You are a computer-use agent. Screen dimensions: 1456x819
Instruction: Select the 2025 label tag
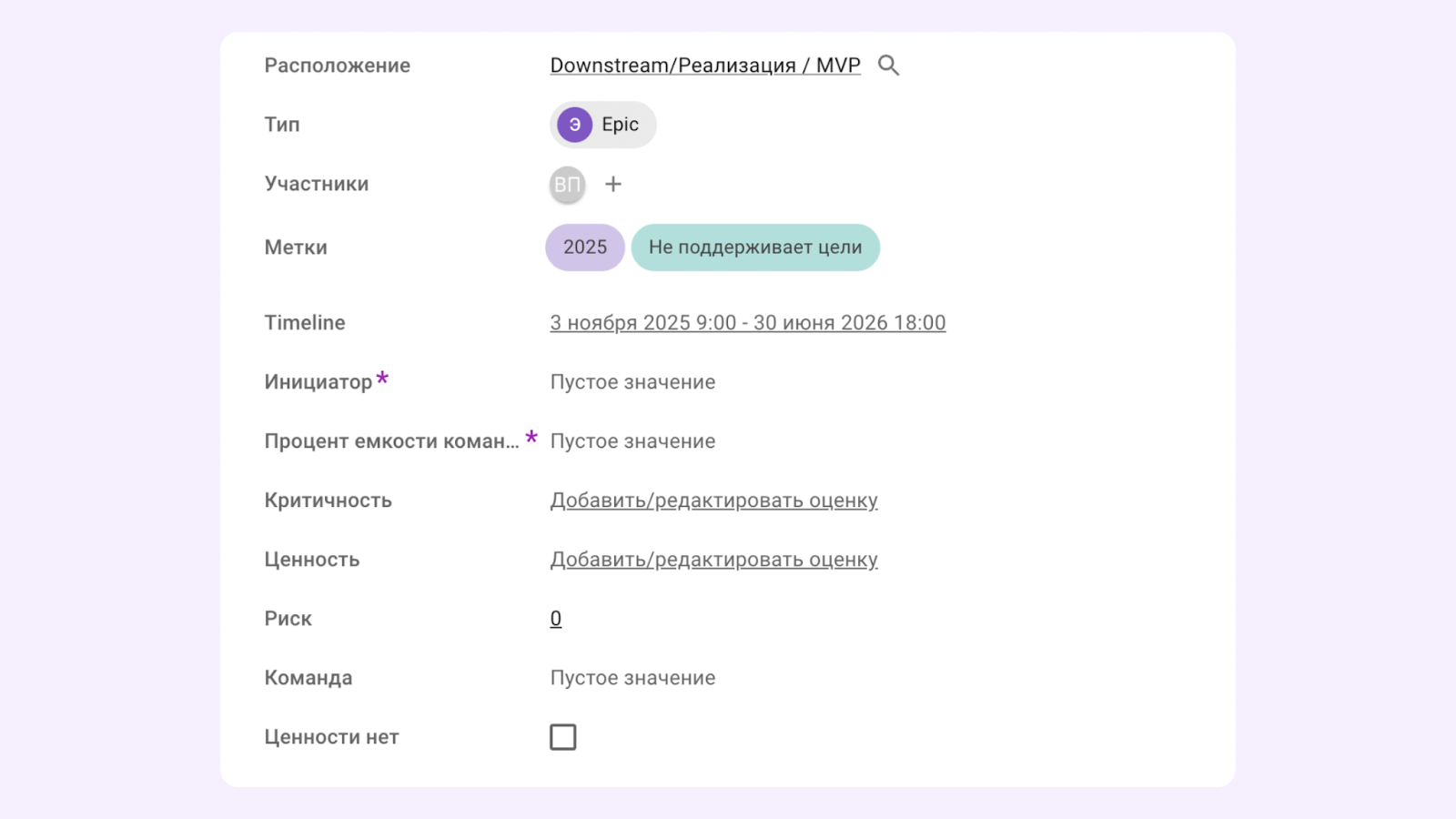[x=584, y=247]
